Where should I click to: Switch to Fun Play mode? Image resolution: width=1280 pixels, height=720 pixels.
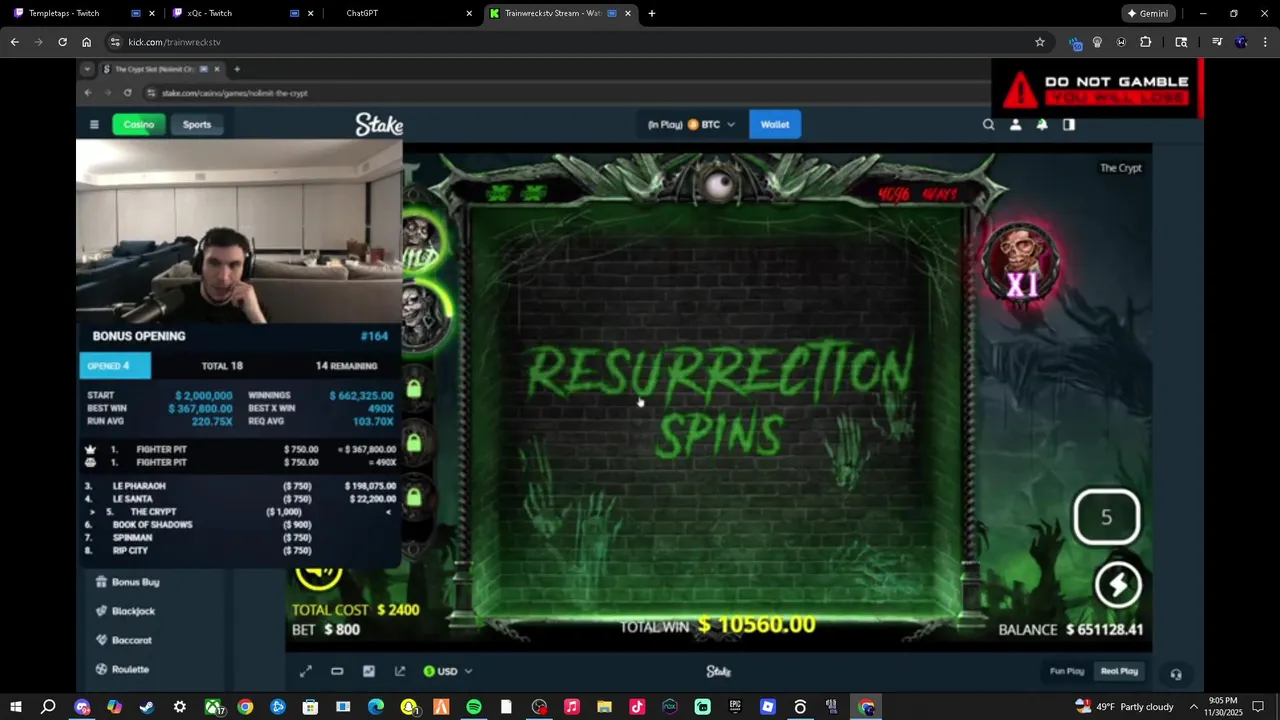(x=1067, y=671)
